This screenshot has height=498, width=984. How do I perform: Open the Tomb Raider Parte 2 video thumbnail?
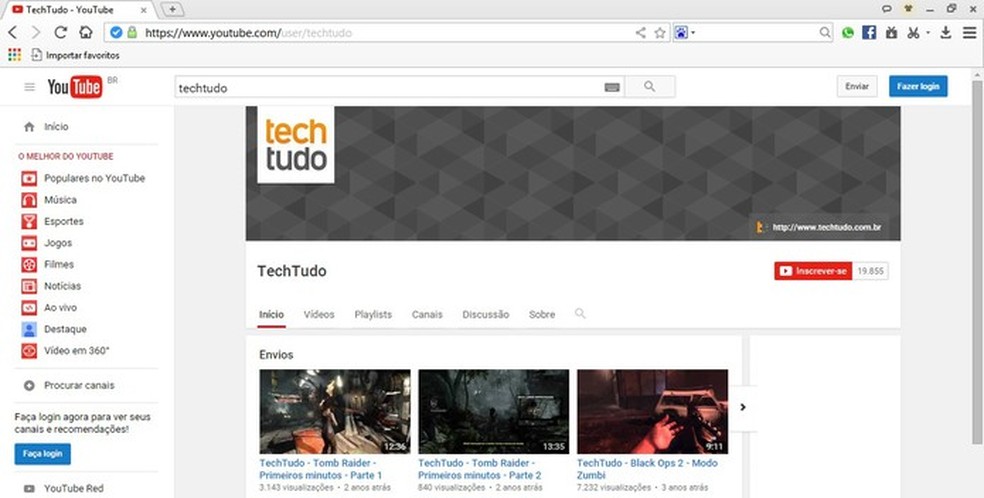pyautogui.click(x=494, y=411)
